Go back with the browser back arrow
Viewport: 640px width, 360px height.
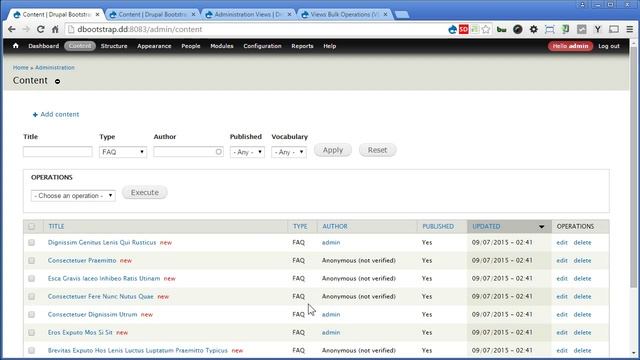[11, 29]
